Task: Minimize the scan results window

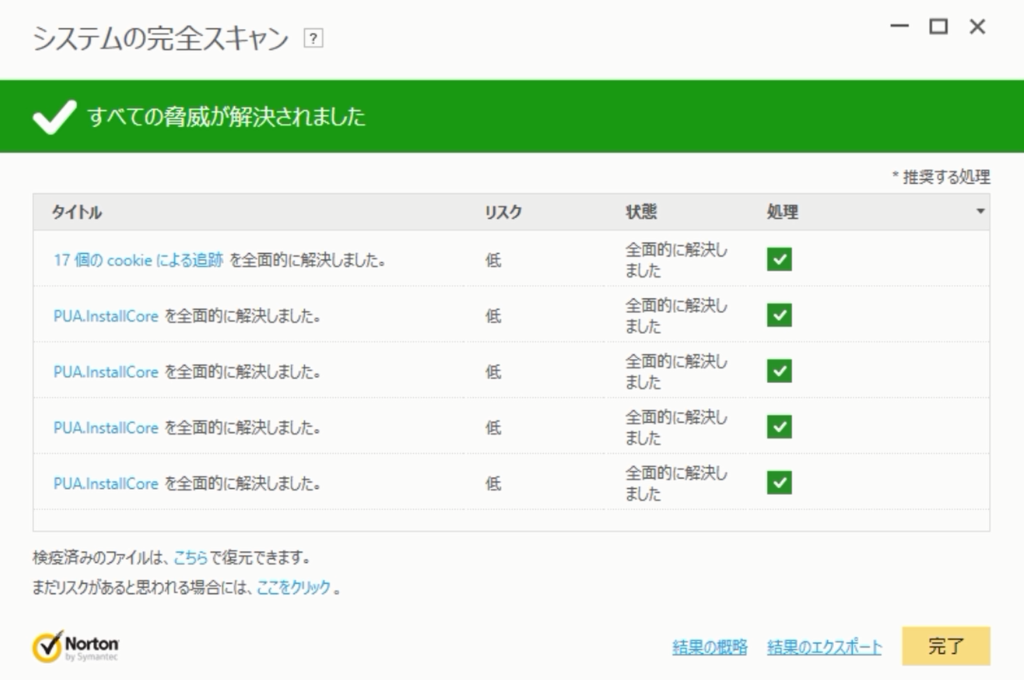Action: [899, 26]
